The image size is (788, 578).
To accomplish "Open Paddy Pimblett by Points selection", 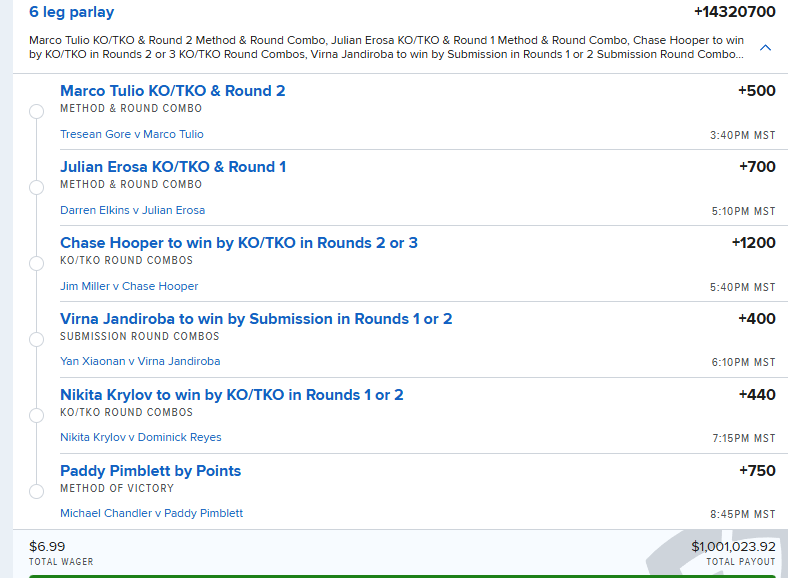I will click(151, 471).
